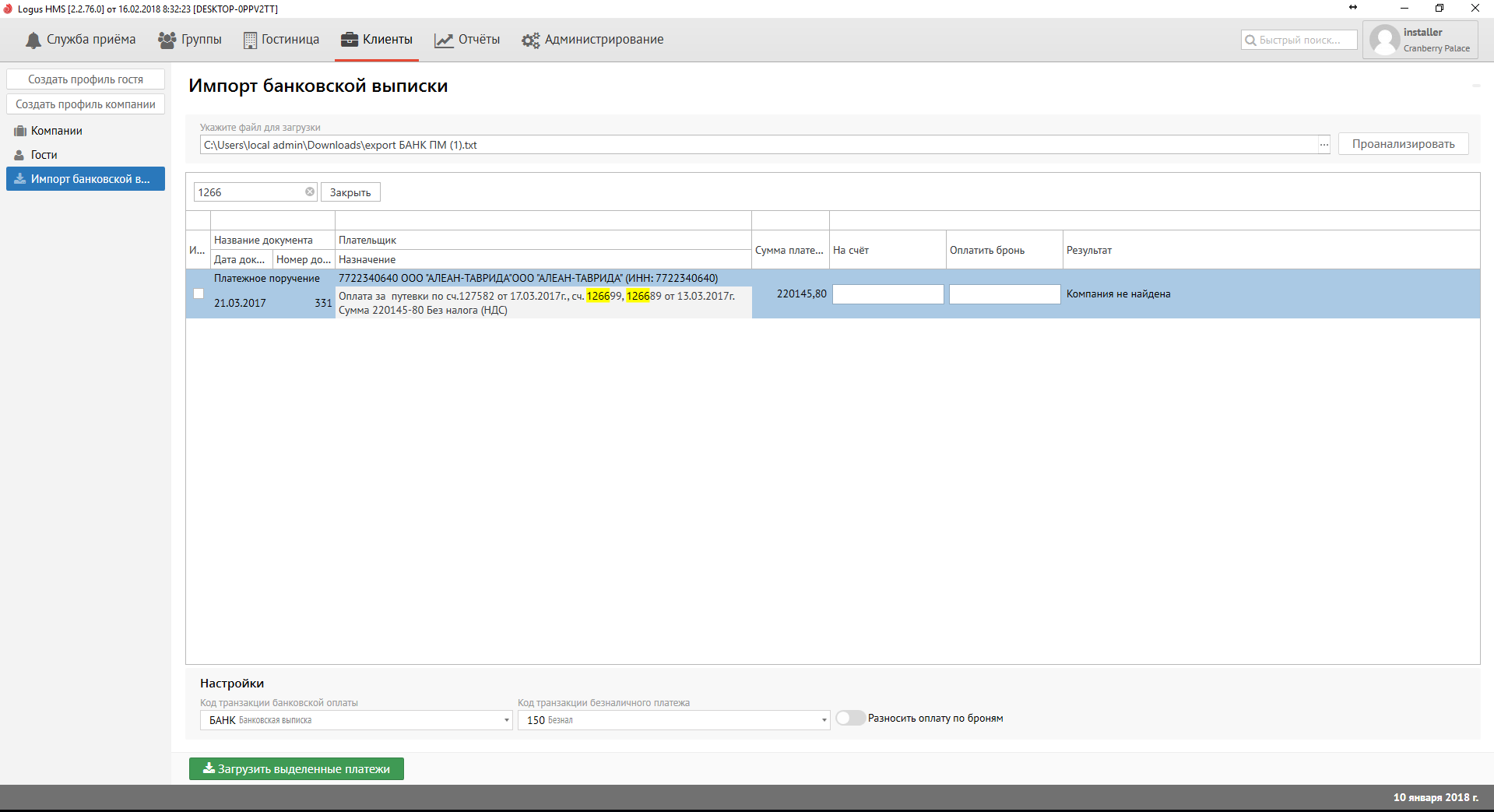The height and width of the screenshot is (812, 1494).
Task: Click the Администрирование gears icon
Action: [x=530, y=40]
